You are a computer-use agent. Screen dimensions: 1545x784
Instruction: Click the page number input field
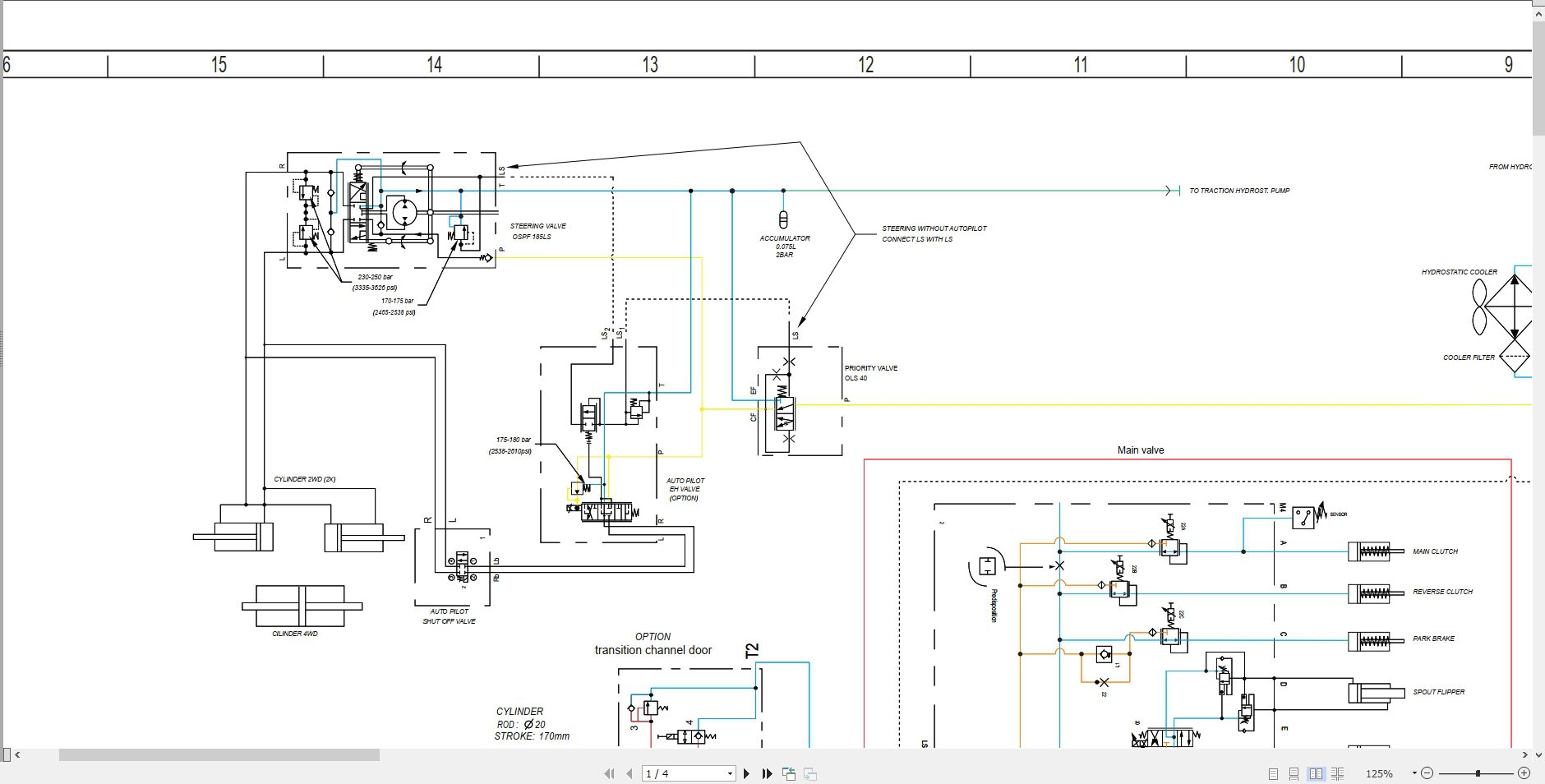[x=683, y=773]
